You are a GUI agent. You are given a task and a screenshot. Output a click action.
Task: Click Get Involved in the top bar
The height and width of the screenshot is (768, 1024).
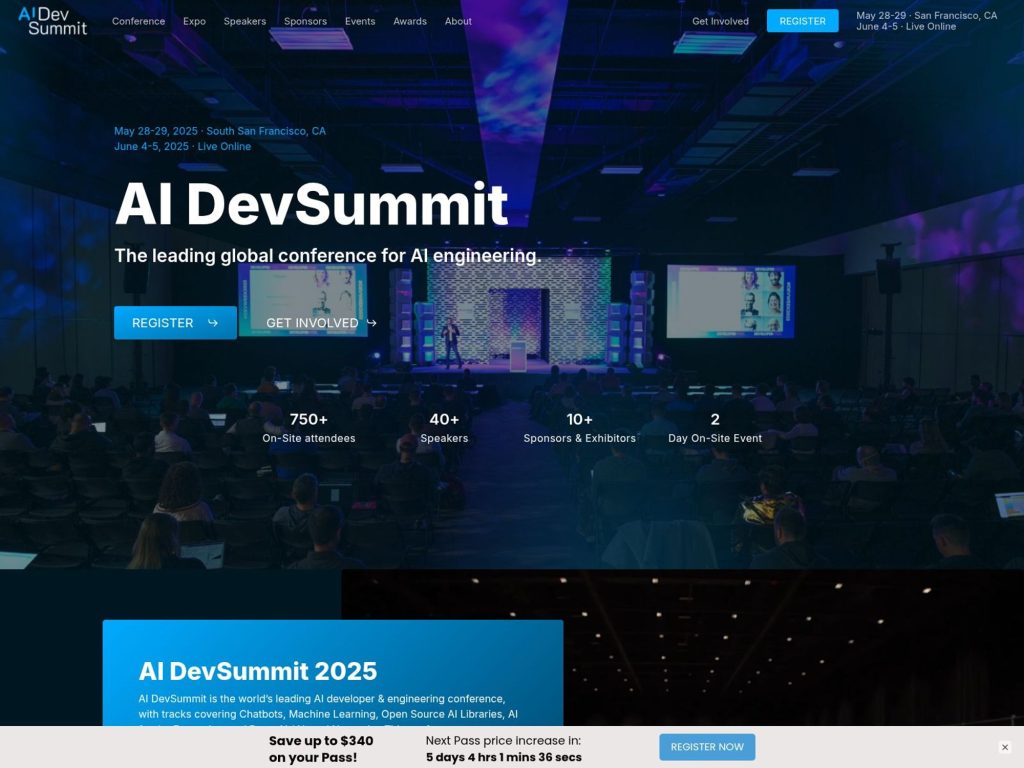[720, 21]
